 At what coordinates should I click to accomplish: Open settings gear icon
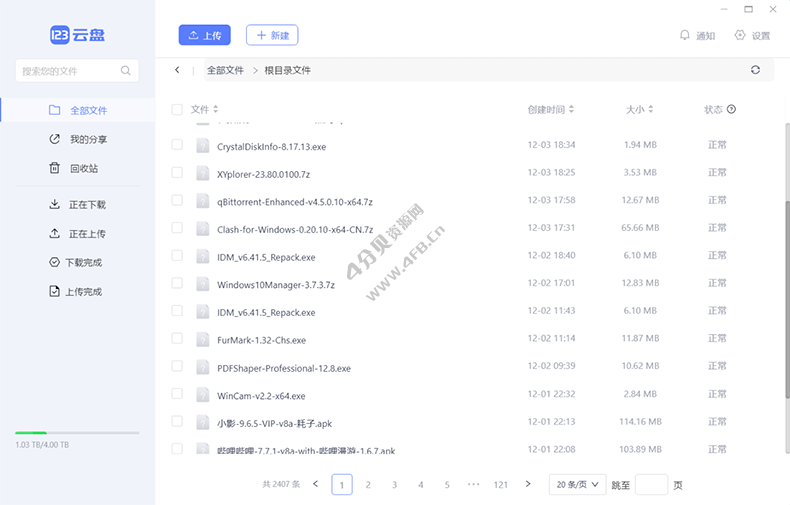(x=740, y=35)
